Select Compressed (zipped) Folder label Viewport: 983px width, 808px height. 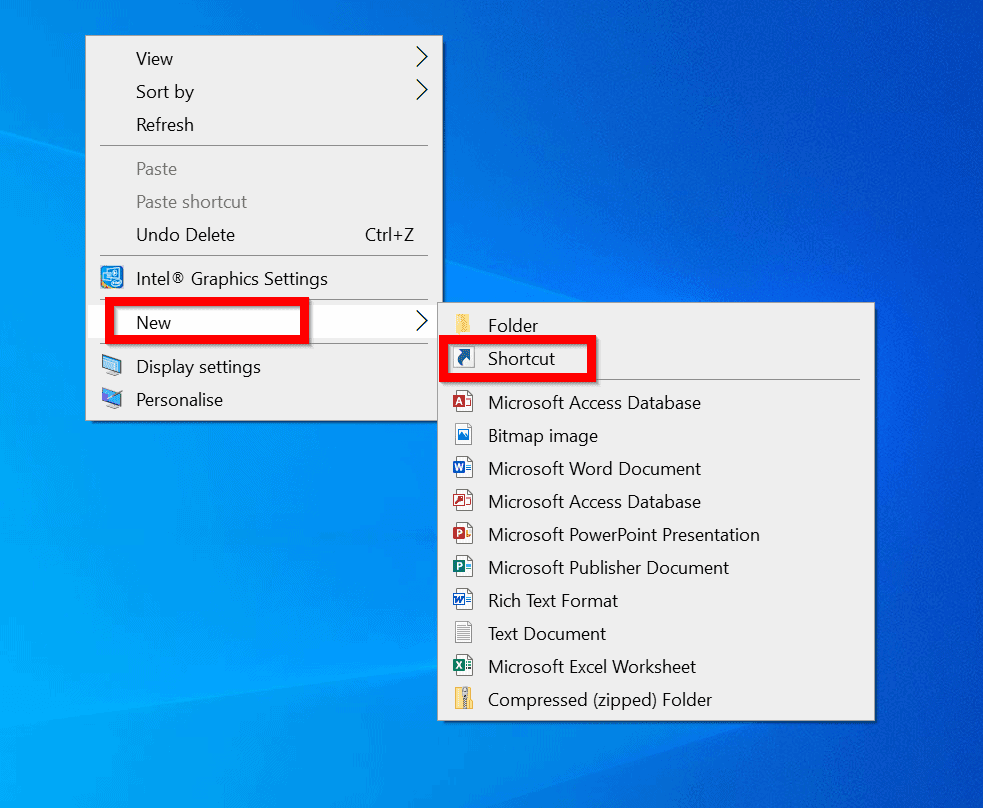[600, 700]
